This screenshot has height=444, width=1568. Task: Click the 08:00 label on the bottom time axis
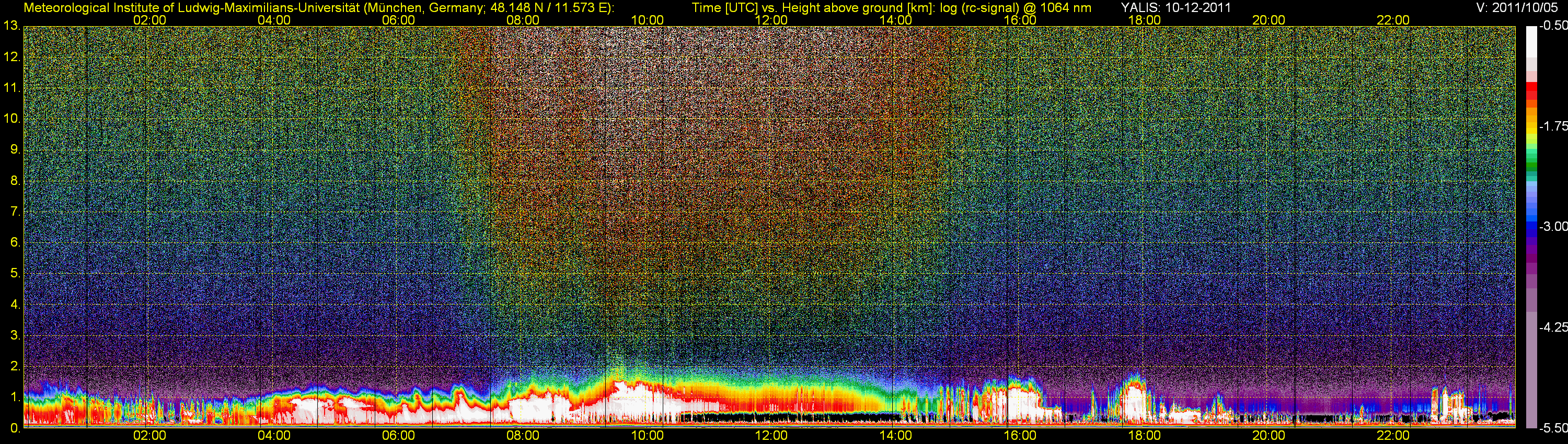523,436
